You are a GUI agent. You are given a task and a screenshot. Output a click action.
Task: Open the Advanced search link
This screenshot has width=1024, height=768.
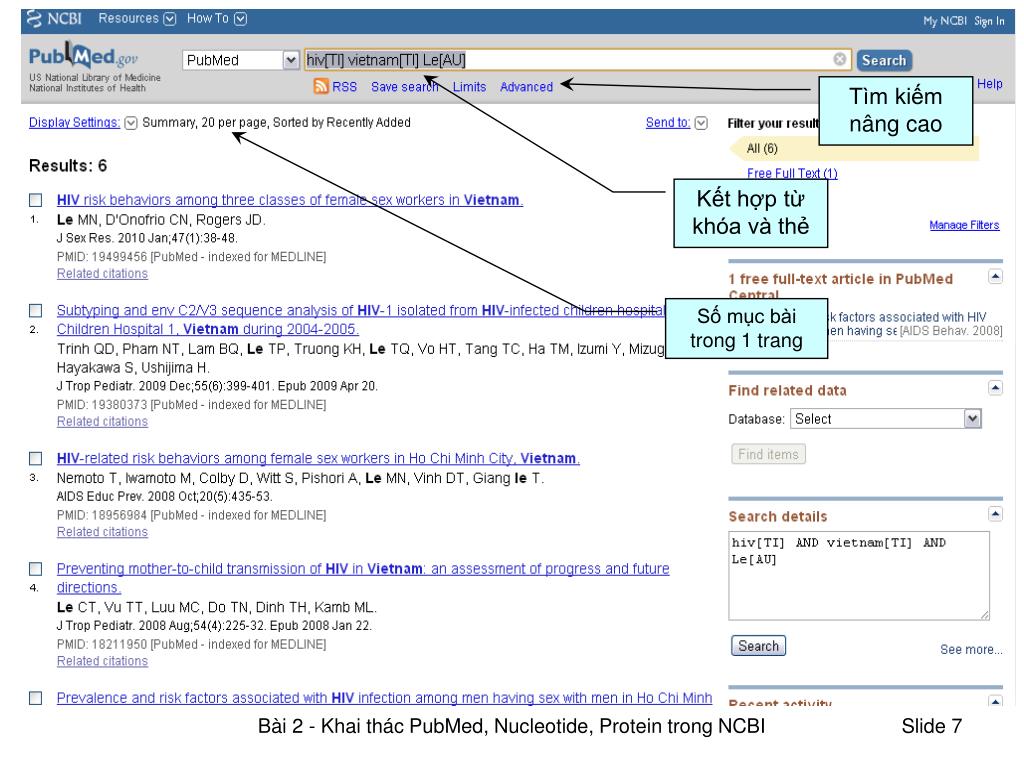526,87
